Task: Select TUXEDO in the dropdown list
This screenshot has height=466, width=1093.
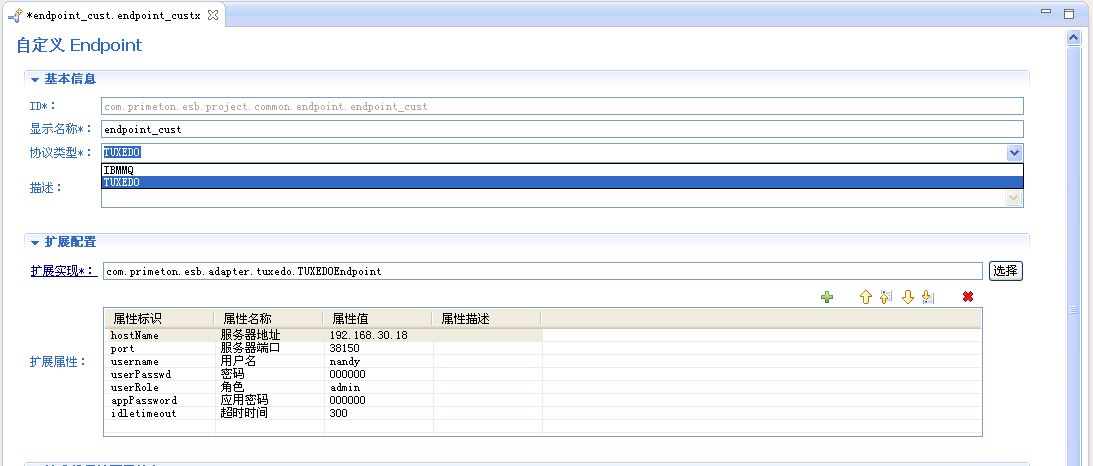Action: (x=122, y=183)
